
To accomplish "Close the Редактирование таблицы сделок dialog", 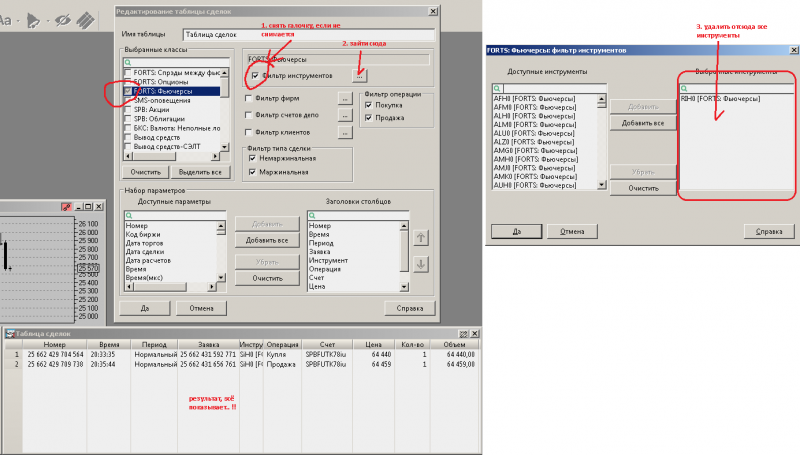I will (x=433, y=11).
